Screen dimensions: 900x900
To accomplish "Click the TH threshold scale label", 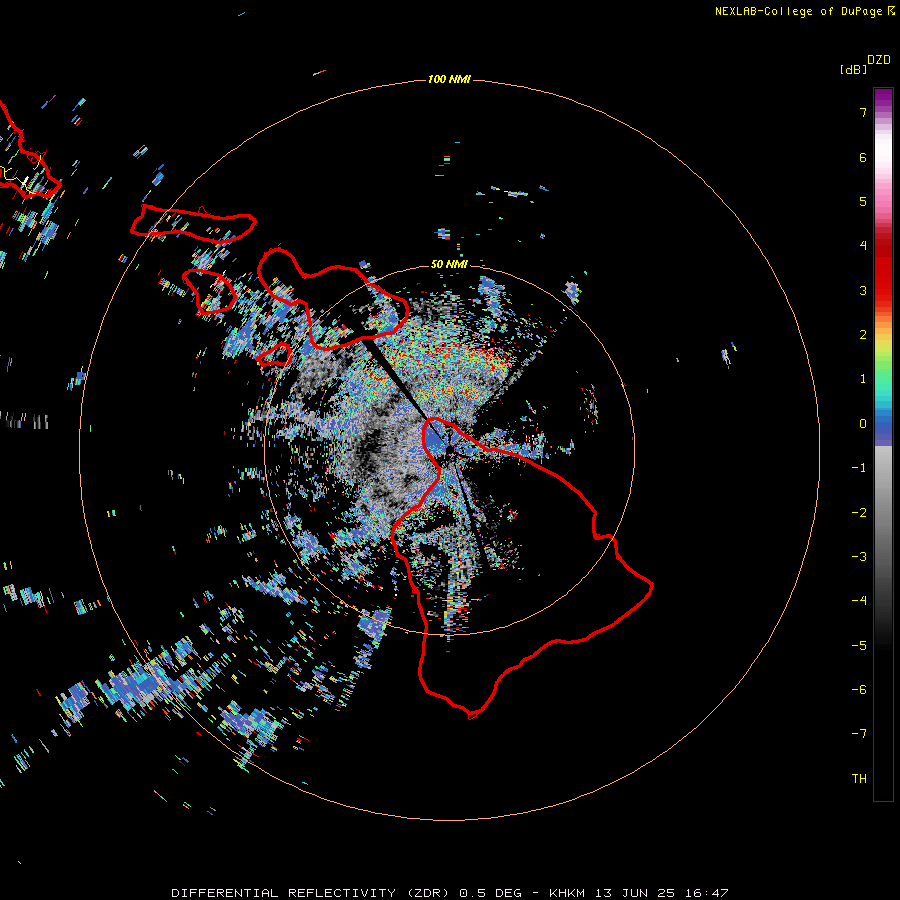I will point(859,779).
